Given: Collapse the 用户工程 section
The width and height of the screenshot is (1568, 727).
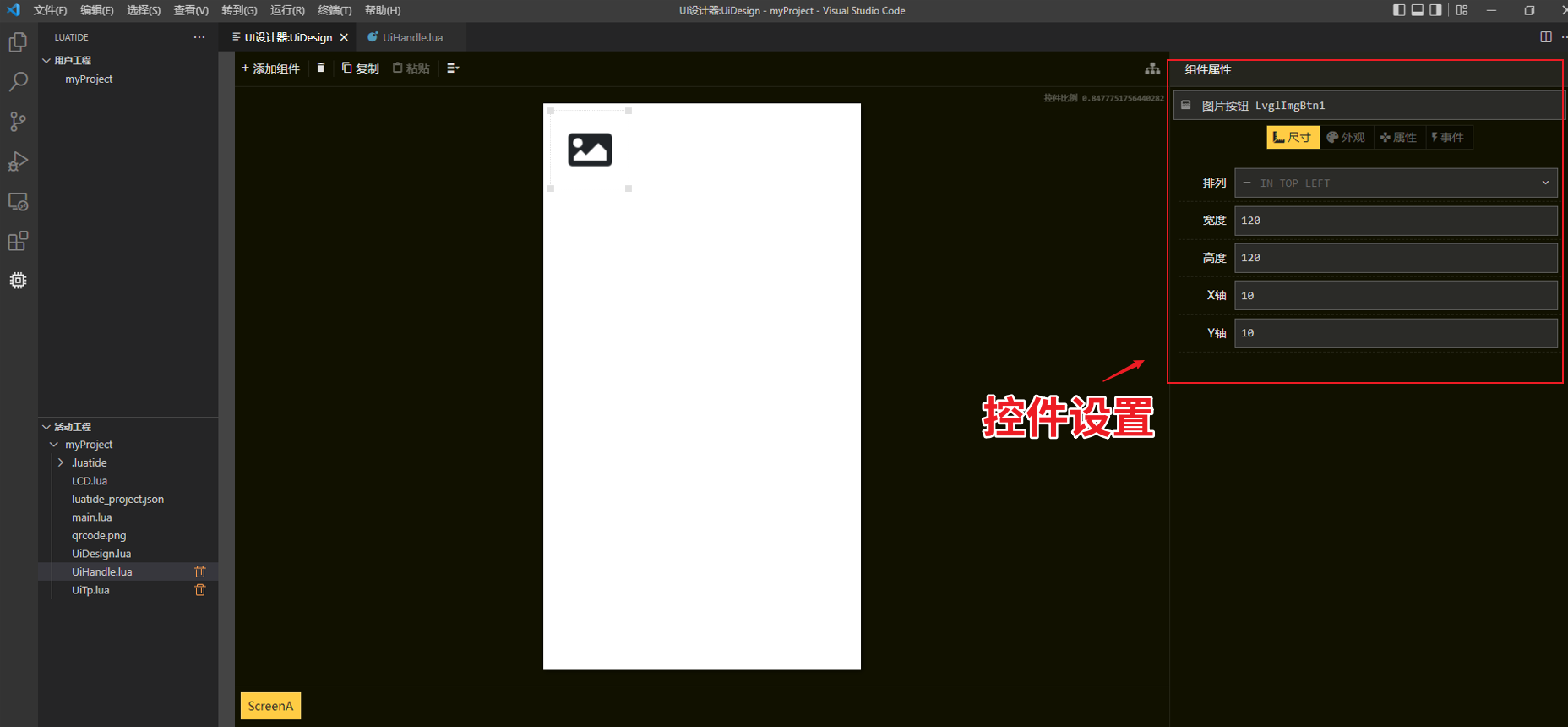Looking at the screenshot, I should pyautogui.click(x=46, y=61).
